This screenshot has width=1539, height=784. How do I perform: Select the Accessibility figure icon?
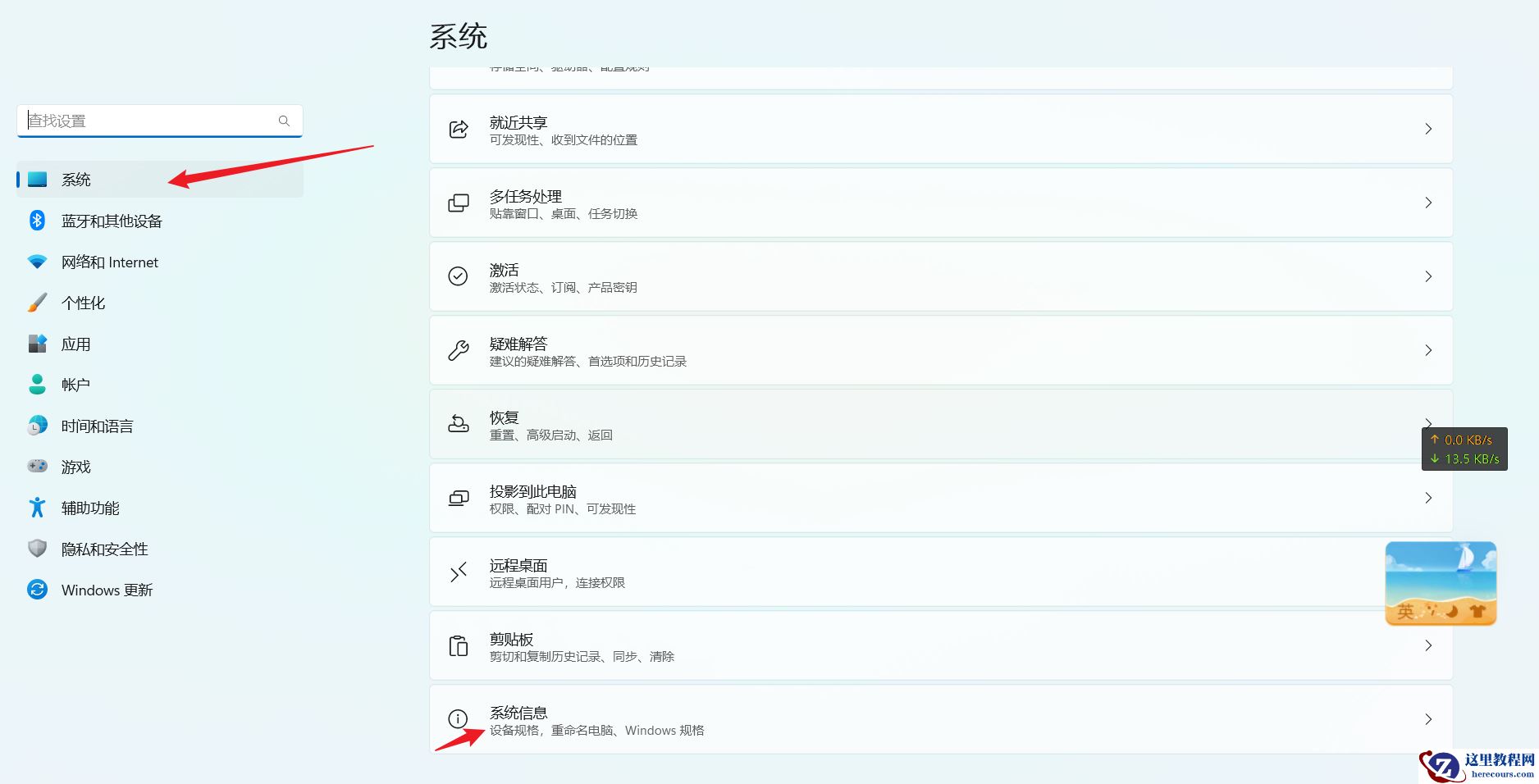coord(37,508)
